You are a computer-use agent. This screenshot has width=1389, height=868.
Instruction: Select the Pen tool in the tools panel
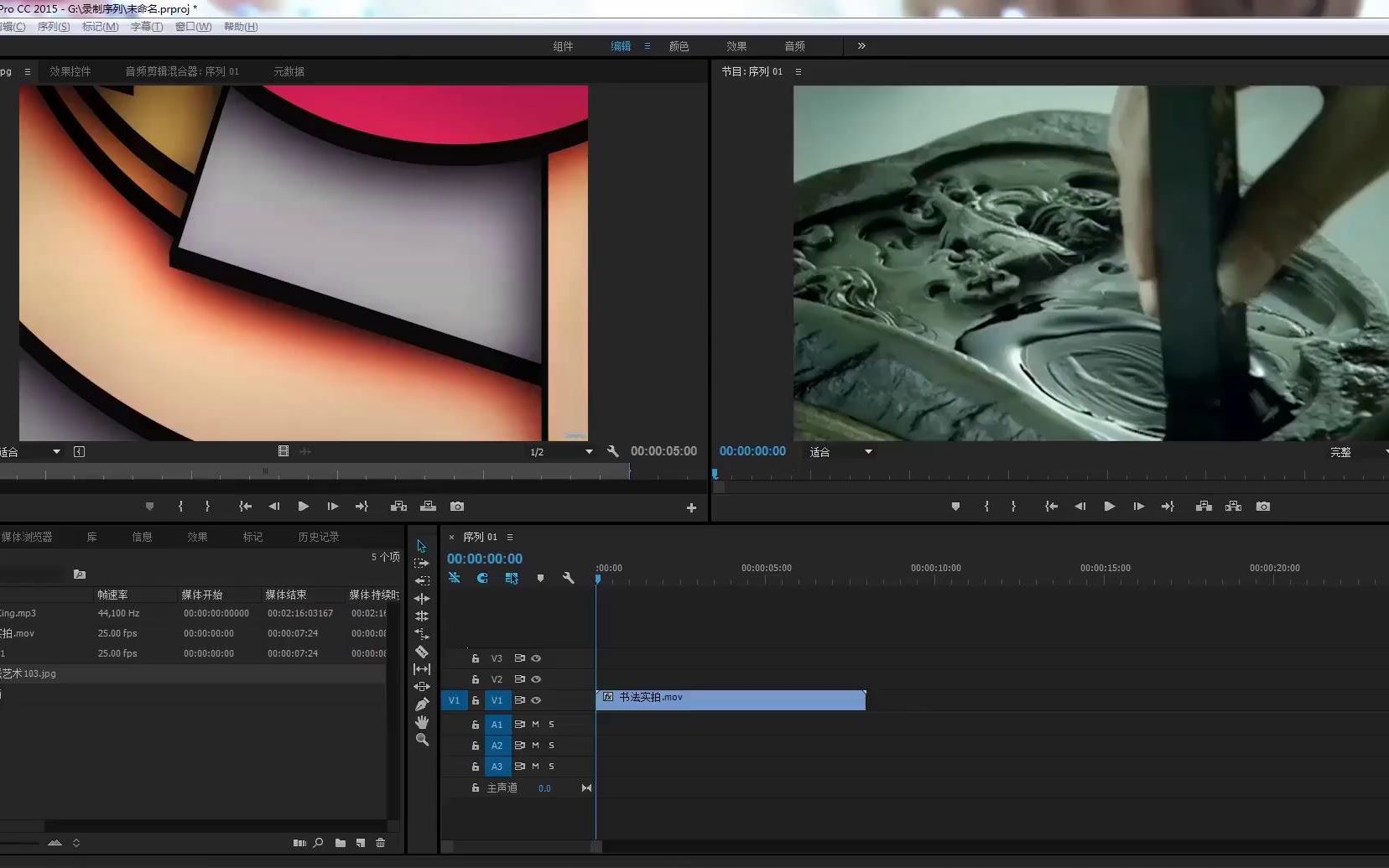[422, 703]
